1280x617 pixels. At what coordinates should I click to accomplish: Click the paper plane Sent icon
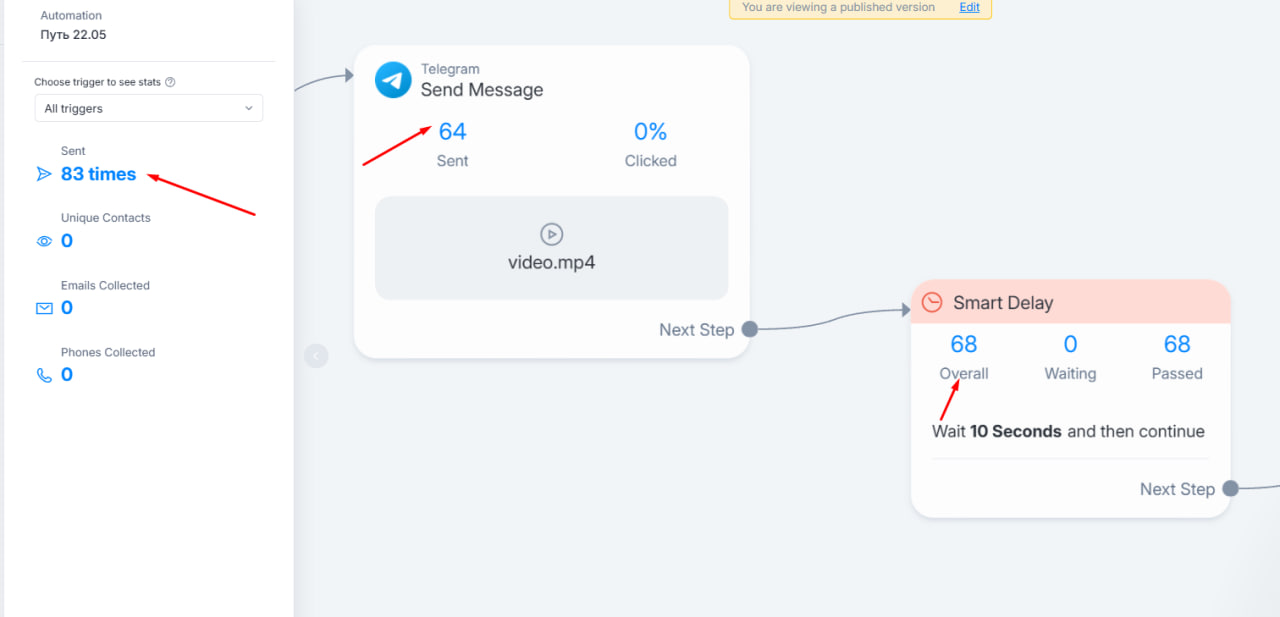[44, 174]
